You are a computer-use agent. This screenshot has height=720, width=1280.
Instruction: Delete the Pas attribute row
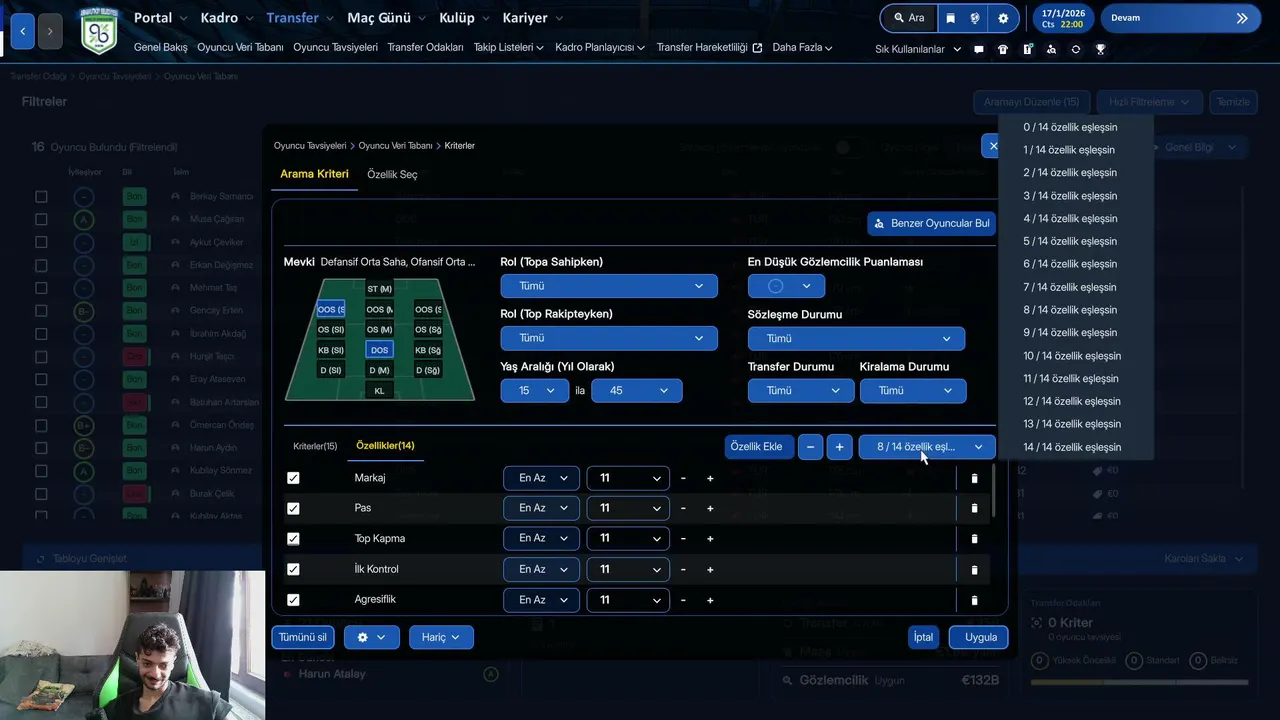[x=975, y=508]
